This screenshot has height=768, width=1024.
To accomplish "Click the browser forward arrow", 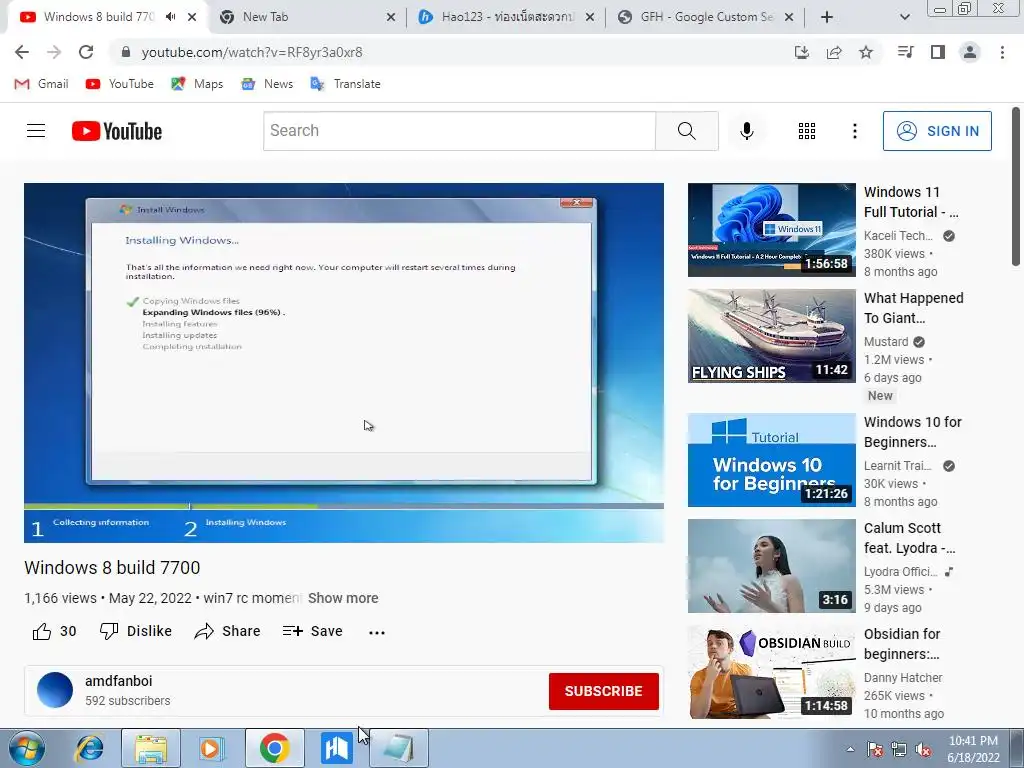I will click(54, 52).
